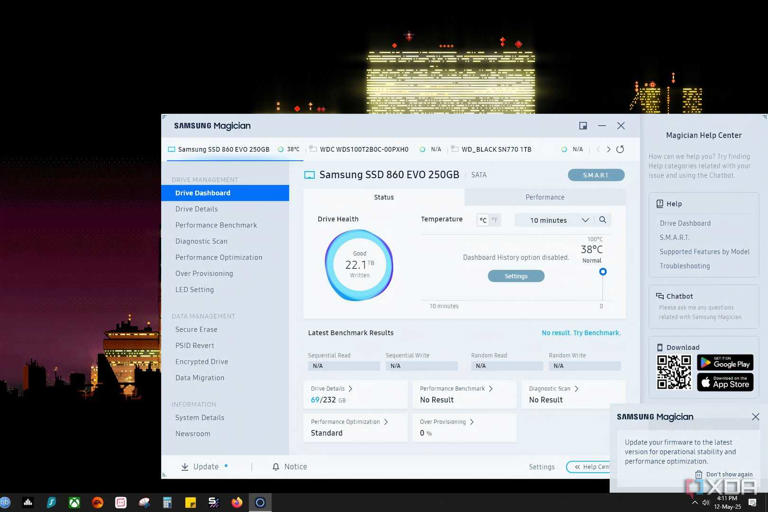Click the temperature history search magnifier icon

point(602,220)
